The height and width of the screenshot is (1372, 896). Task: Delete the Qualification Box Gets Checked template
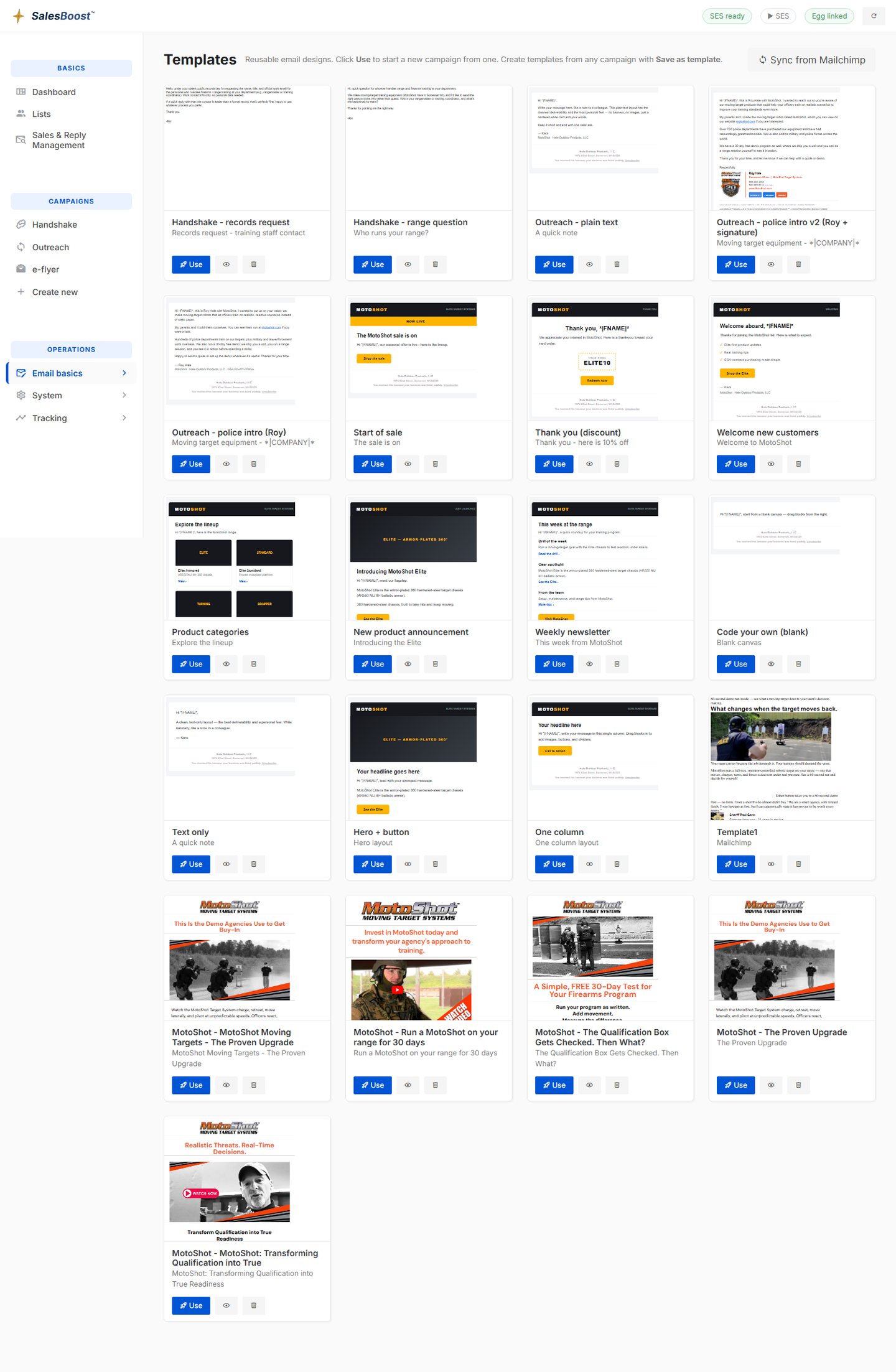(x=617, y=1085)
